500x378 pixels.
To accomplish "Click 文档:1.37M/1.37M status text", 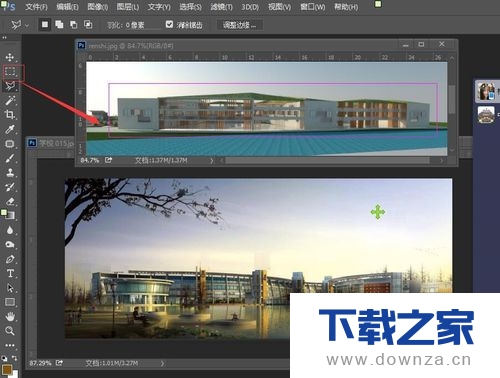I will tap(161, 160).
